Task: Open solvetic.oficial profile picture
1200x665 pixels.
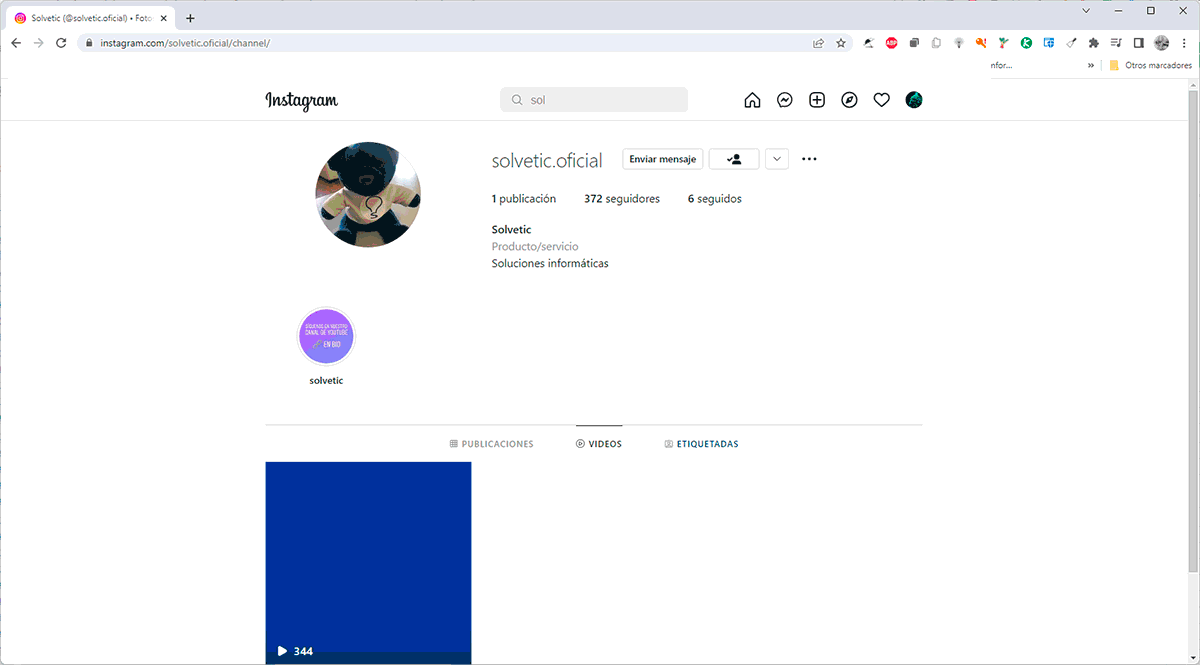Action: 368,194
